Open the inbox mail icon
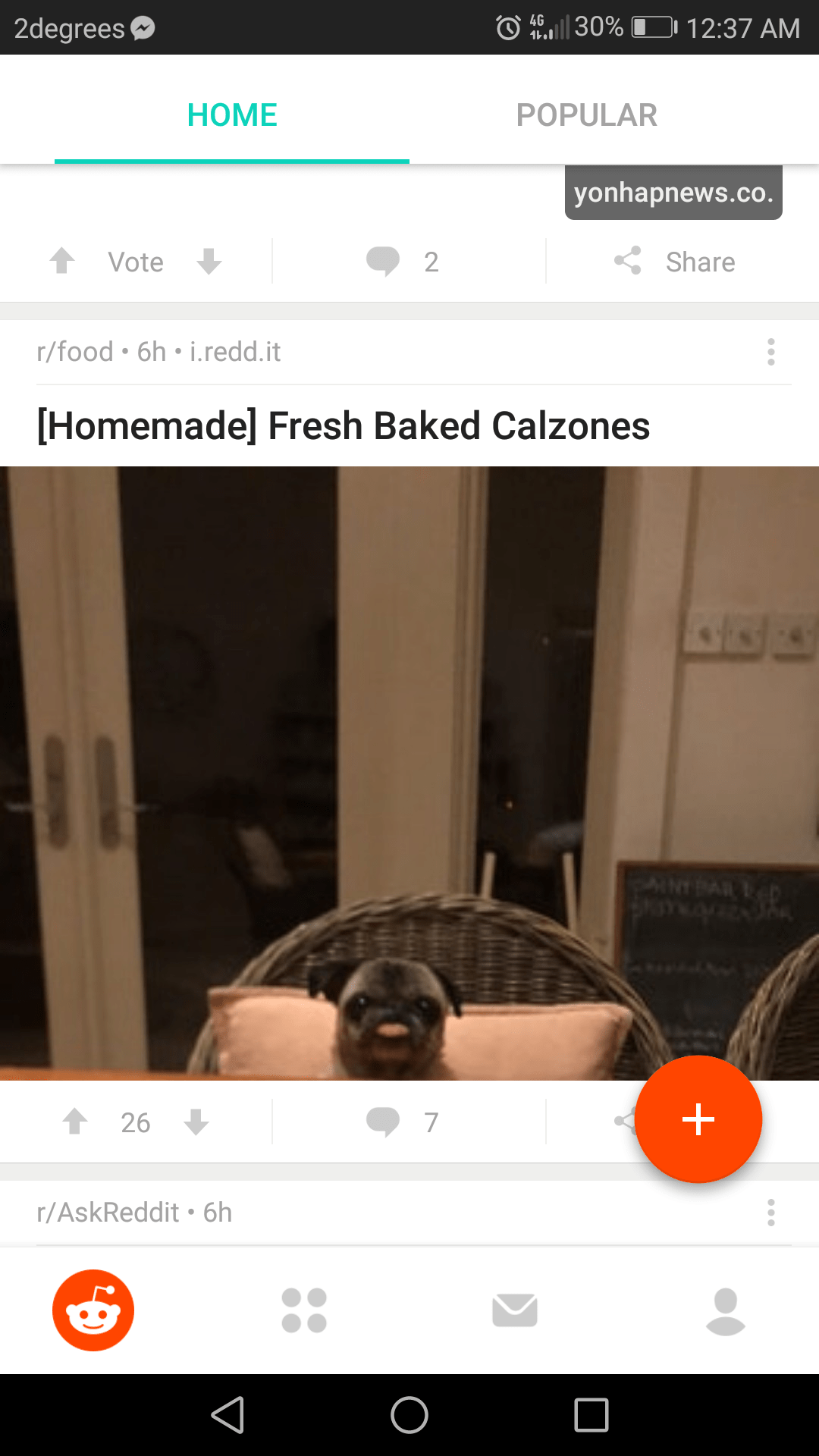 click(x=515, y=1310)
